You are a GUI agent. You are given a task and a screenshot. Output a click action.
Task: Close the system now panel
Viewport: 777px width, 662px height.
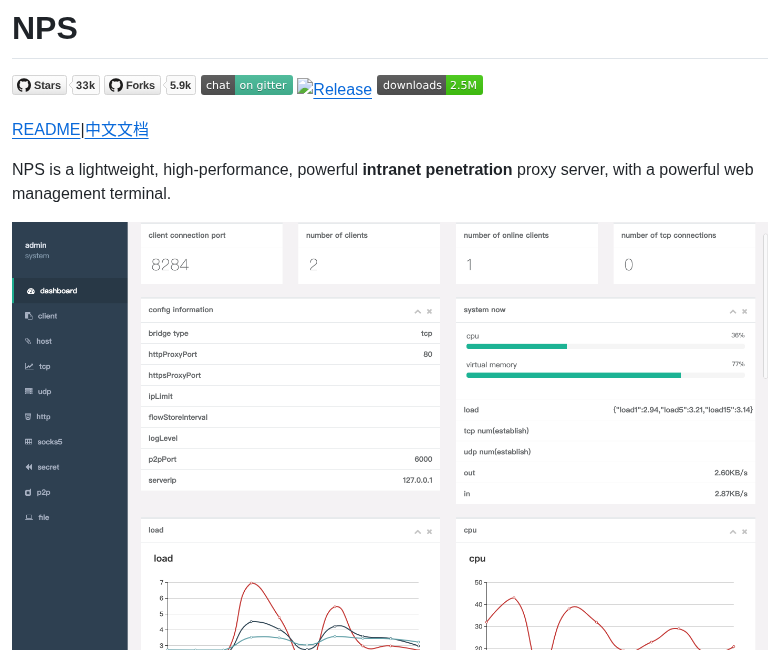(x=745, y=312)
